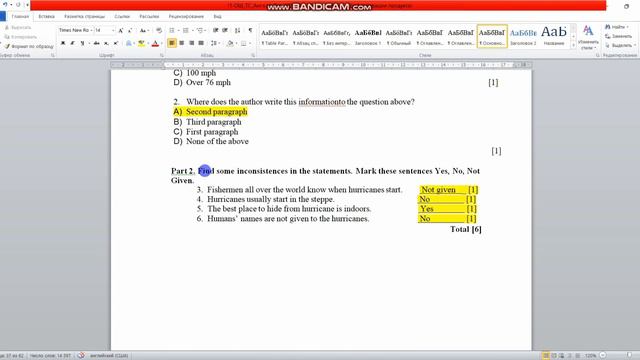Align text left
The width and height of the screenshot is (640, 360).
click(172, 43)
